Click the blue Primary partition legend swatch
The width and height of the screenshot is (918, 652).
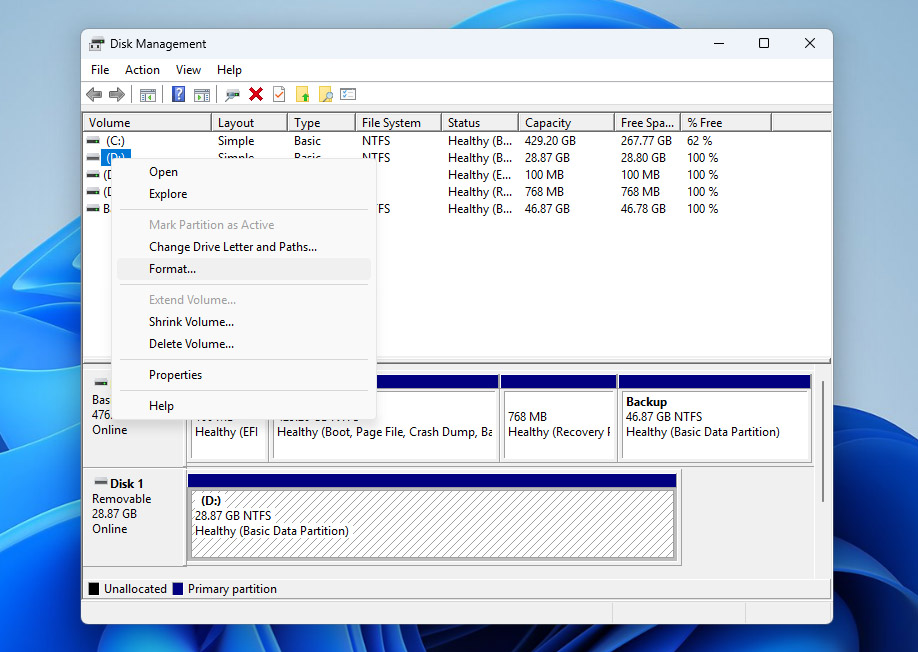coord(178,589)
